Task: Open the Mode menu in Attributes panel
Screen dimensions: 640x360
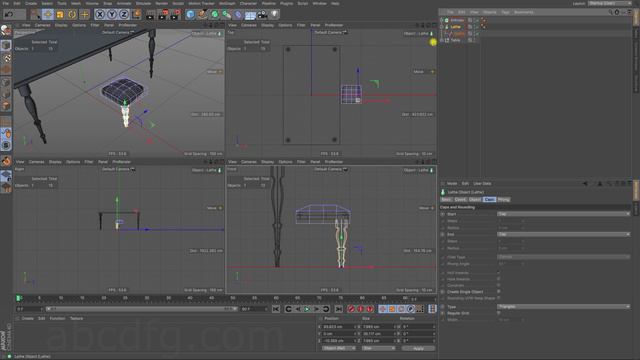Action: [452, 184]
